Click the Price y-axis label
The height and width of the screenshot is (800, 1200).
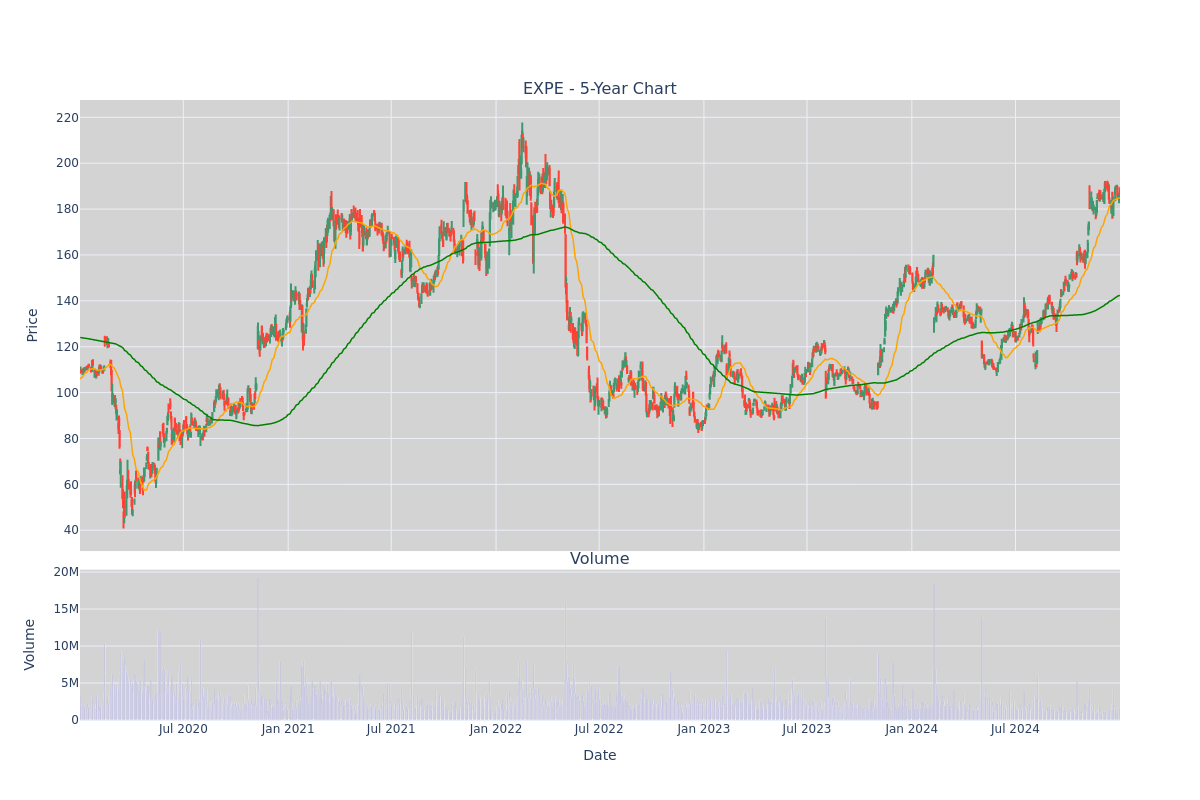pyautogui.click(x=32, y=325)
